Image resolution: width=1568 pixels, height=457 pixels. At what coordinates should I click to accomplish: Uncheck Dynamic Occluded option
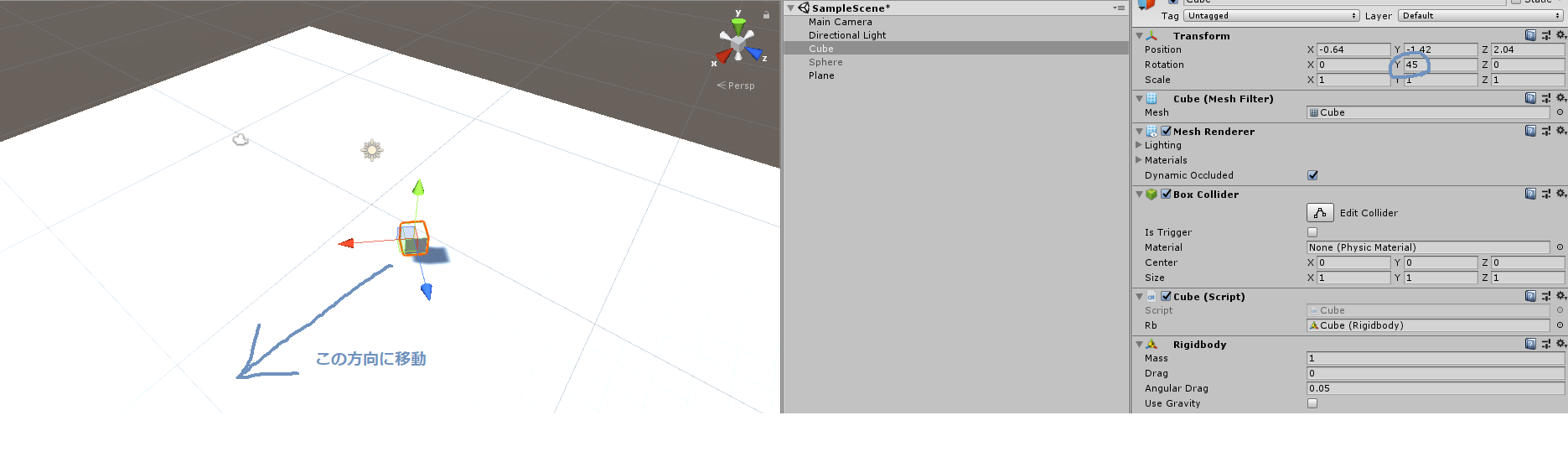pyautogui.click(x=1312, y=175)
